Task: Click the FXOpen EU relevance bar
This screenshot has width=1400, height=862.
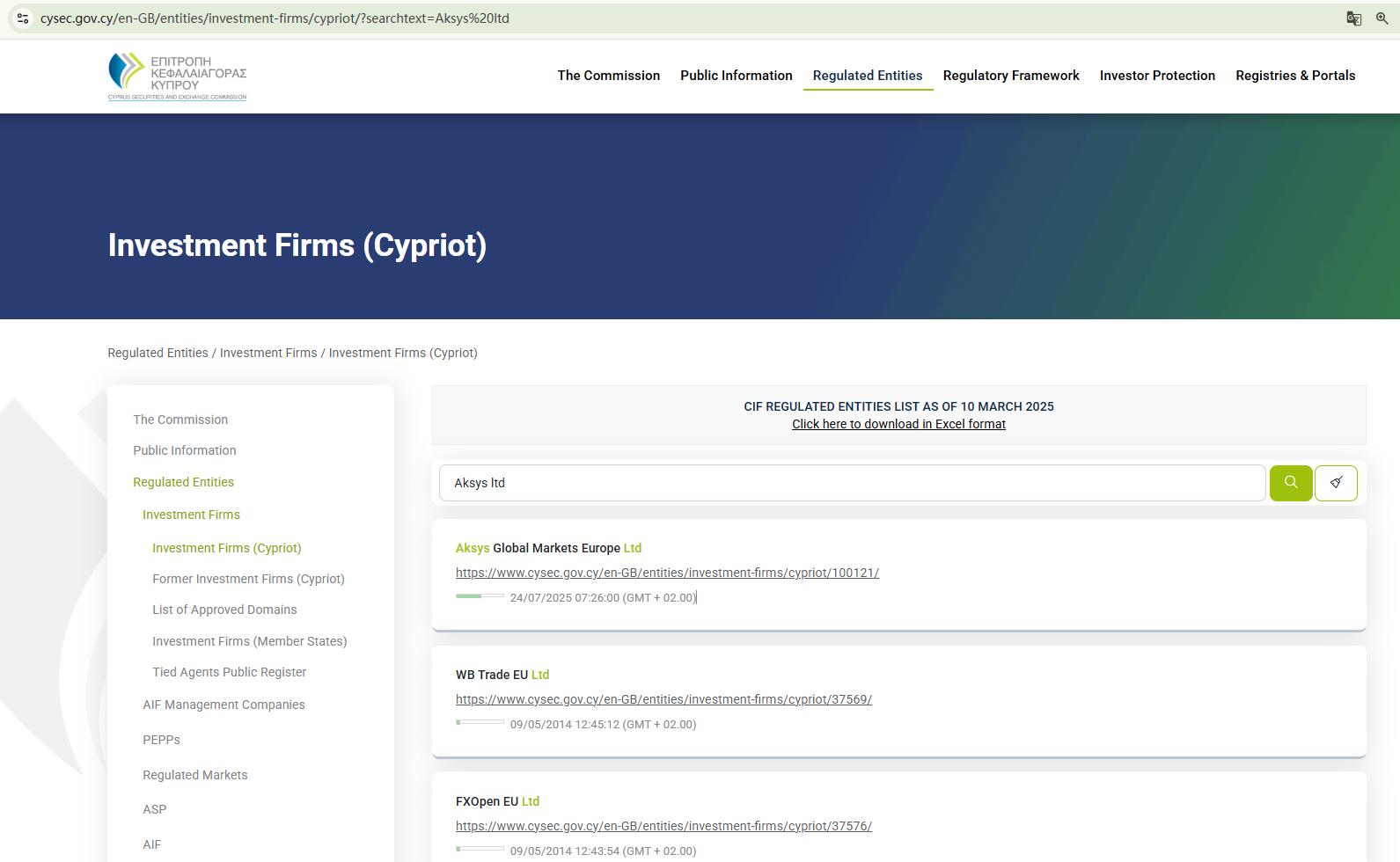Action: click(x=480, y=850)
